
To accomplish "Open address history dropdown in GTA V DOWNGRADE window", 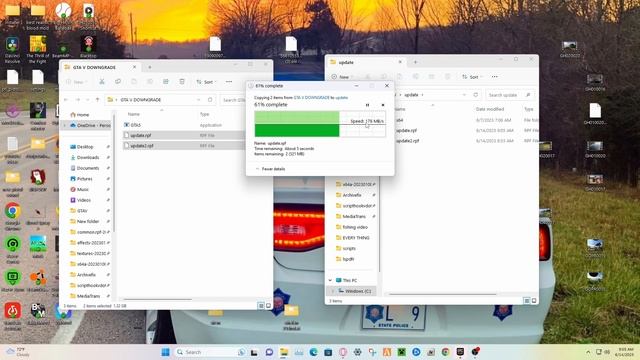I will tap(198, 100).
